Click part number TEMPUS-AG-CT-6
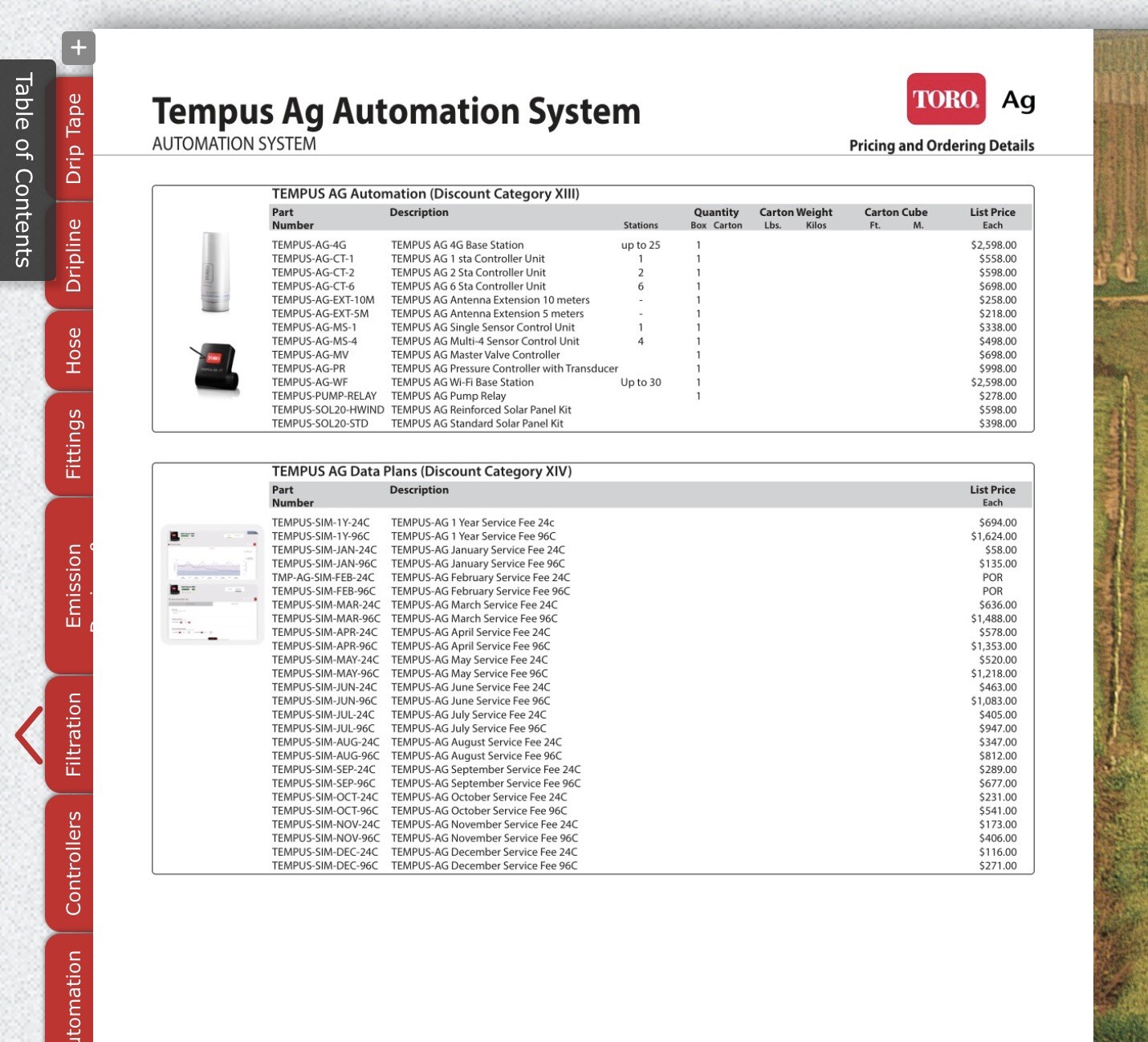 (313, 287)
